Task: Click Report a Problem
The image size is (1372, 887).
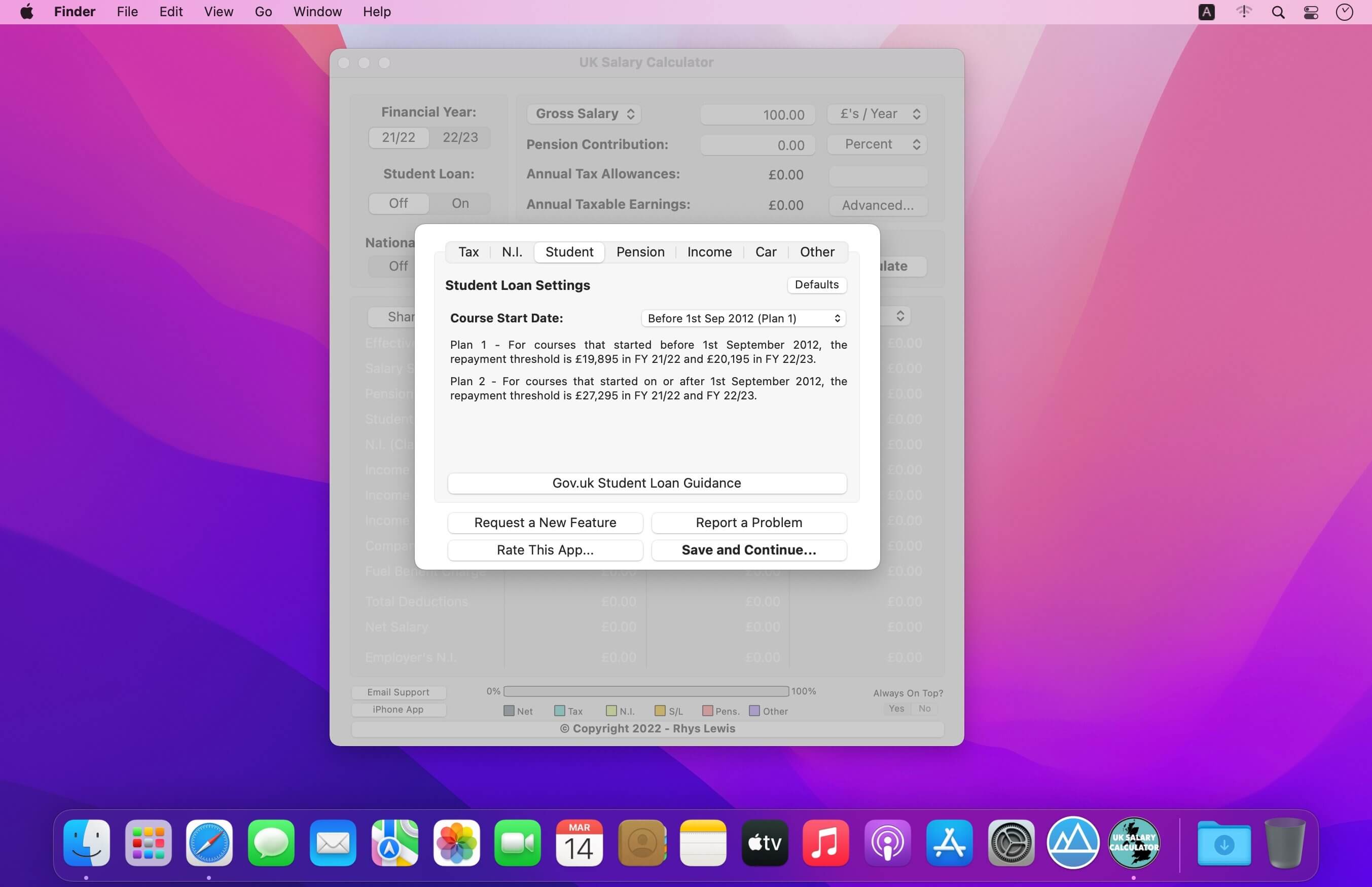Action: (749, 523)
